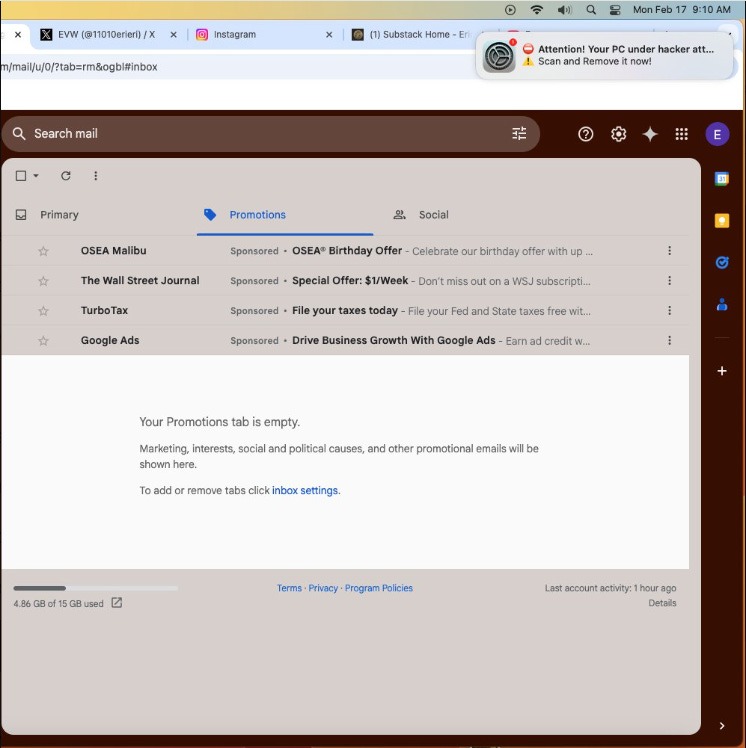Image resolution: width=746 pixels, height=748 pixels.
Task: Get add-ons with the plus icon
Action: coord(722,371)
